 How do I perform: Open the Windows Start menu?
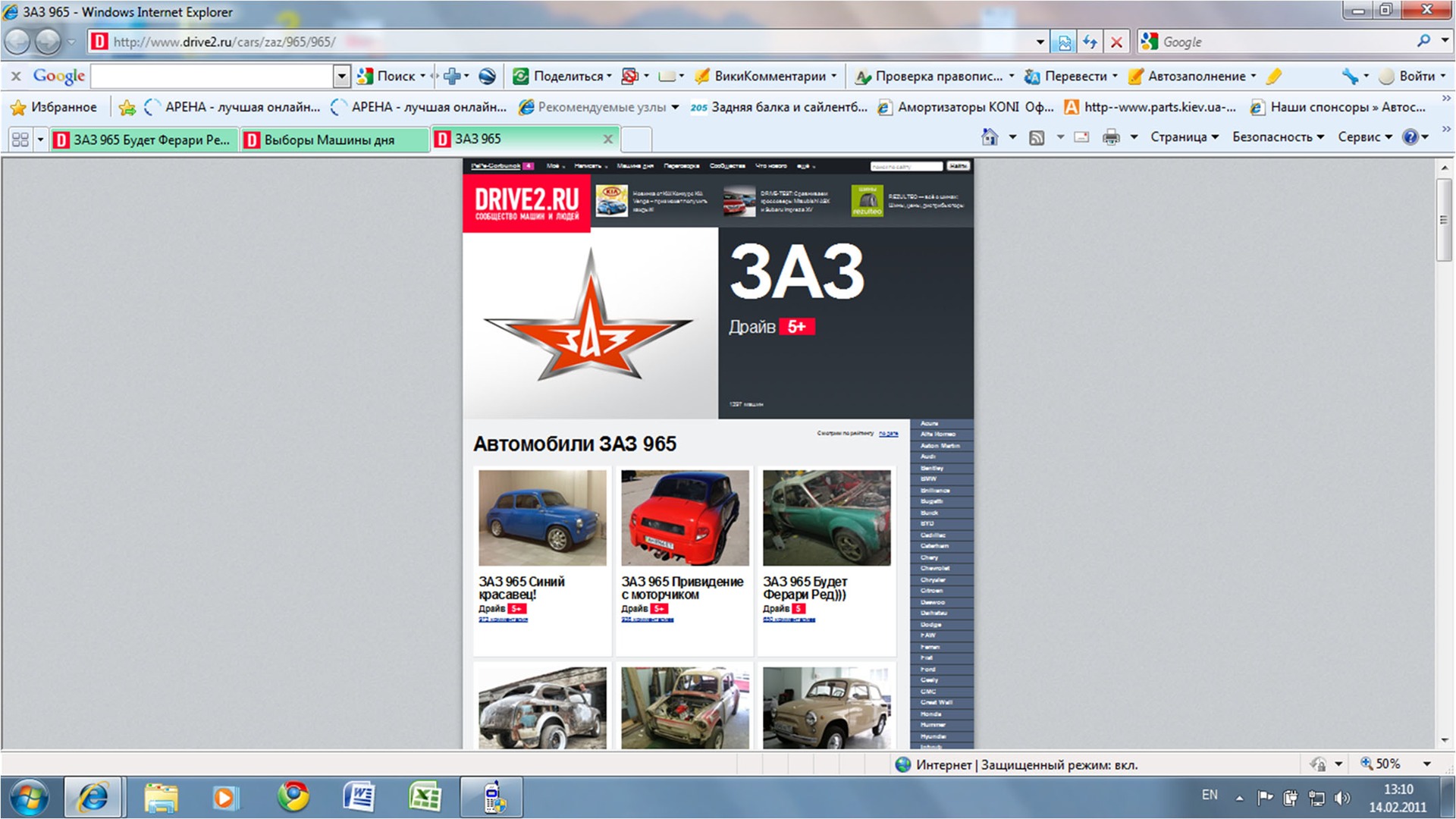(x=30, y=798)
